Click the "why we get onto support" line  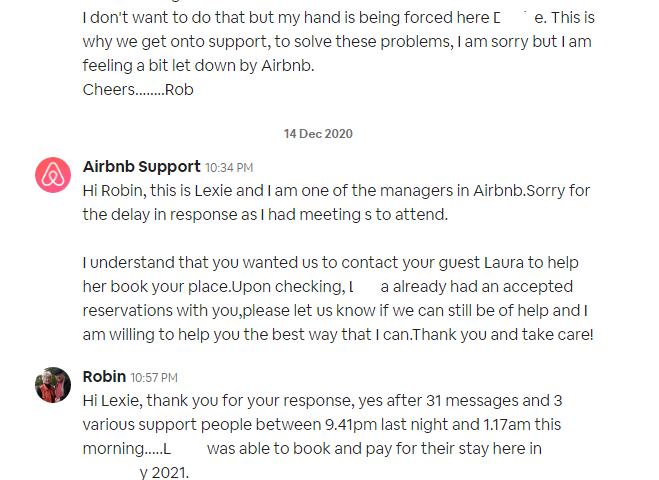point(338,42)
